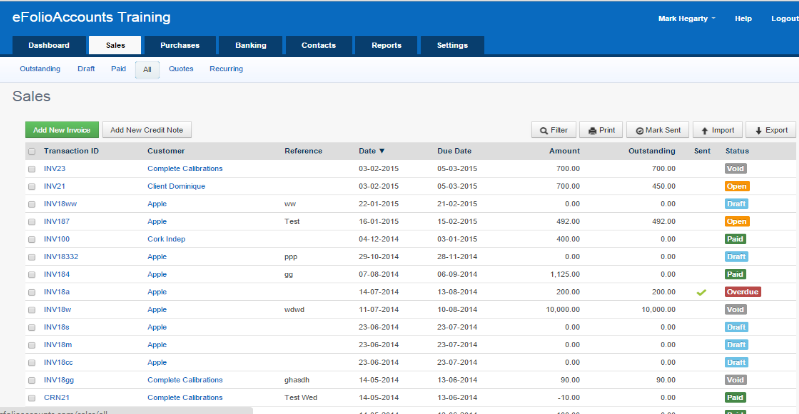The height and width of the screenshot is (414, 799).
Task: Open invoice INV18gg
Action: pyautogui.click(x=59, y=380)
